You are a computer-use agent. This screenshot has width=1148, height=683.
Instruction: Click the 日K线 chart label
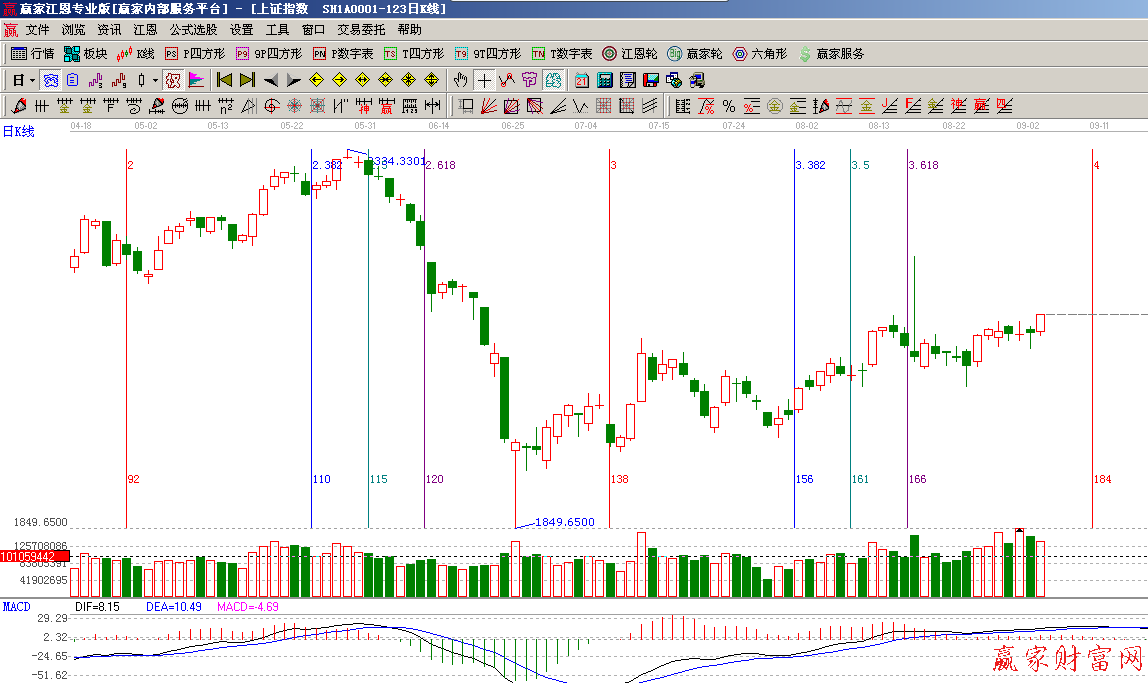pos(19,131)
